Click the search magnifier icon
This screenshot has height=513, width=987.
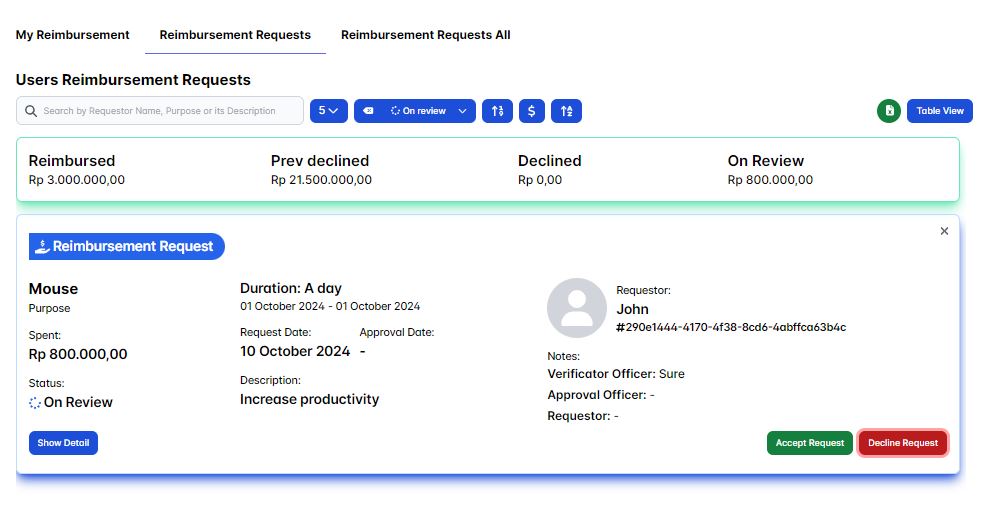click(x=31, y=111)
